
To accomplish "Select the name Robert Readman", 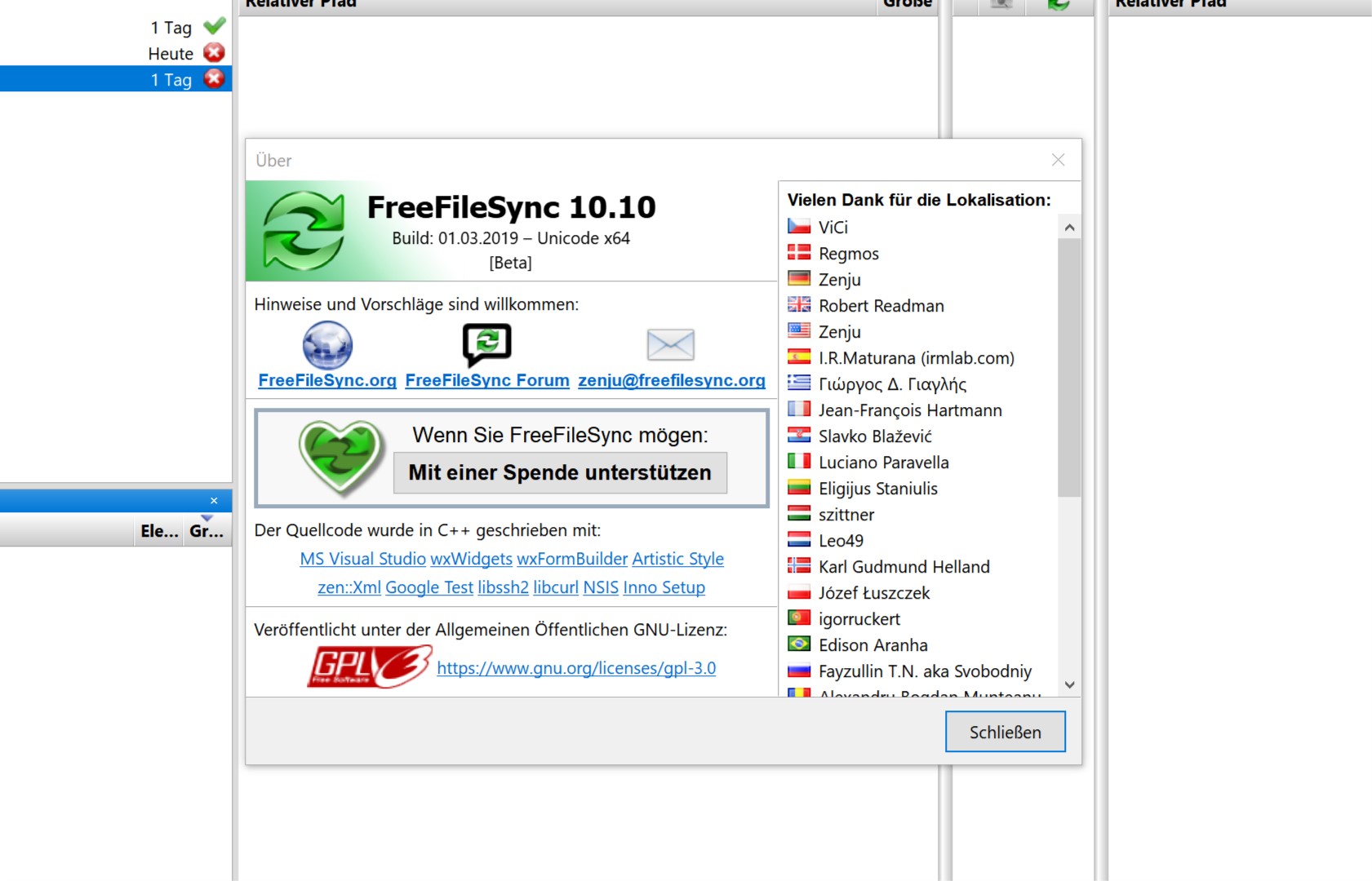I will click(881, 306).
